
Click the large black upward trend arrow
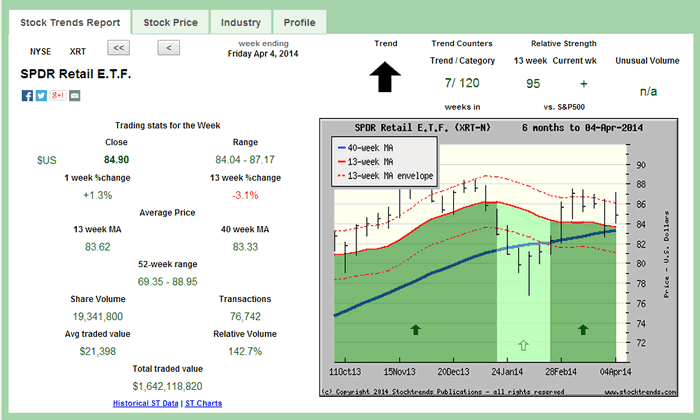(385, 77)
